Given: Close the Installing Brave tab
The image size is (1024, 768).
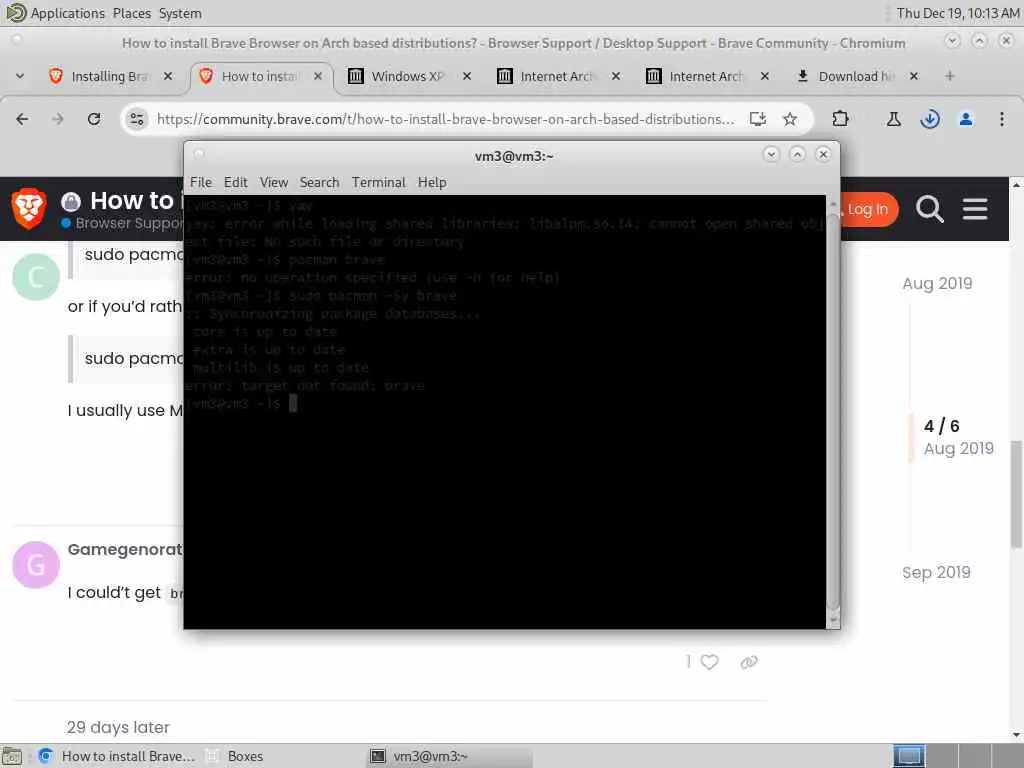Looking at the screenshot, I should (168, 76).
